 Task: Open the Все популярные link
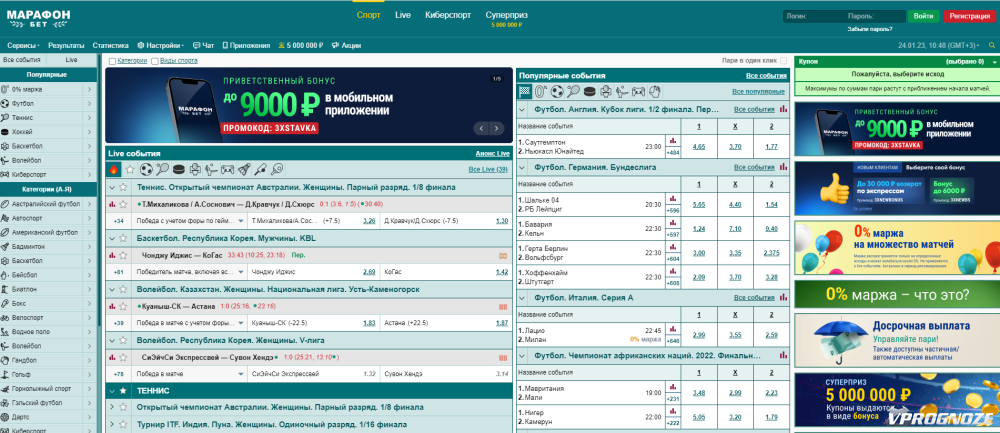coord(759,92)
